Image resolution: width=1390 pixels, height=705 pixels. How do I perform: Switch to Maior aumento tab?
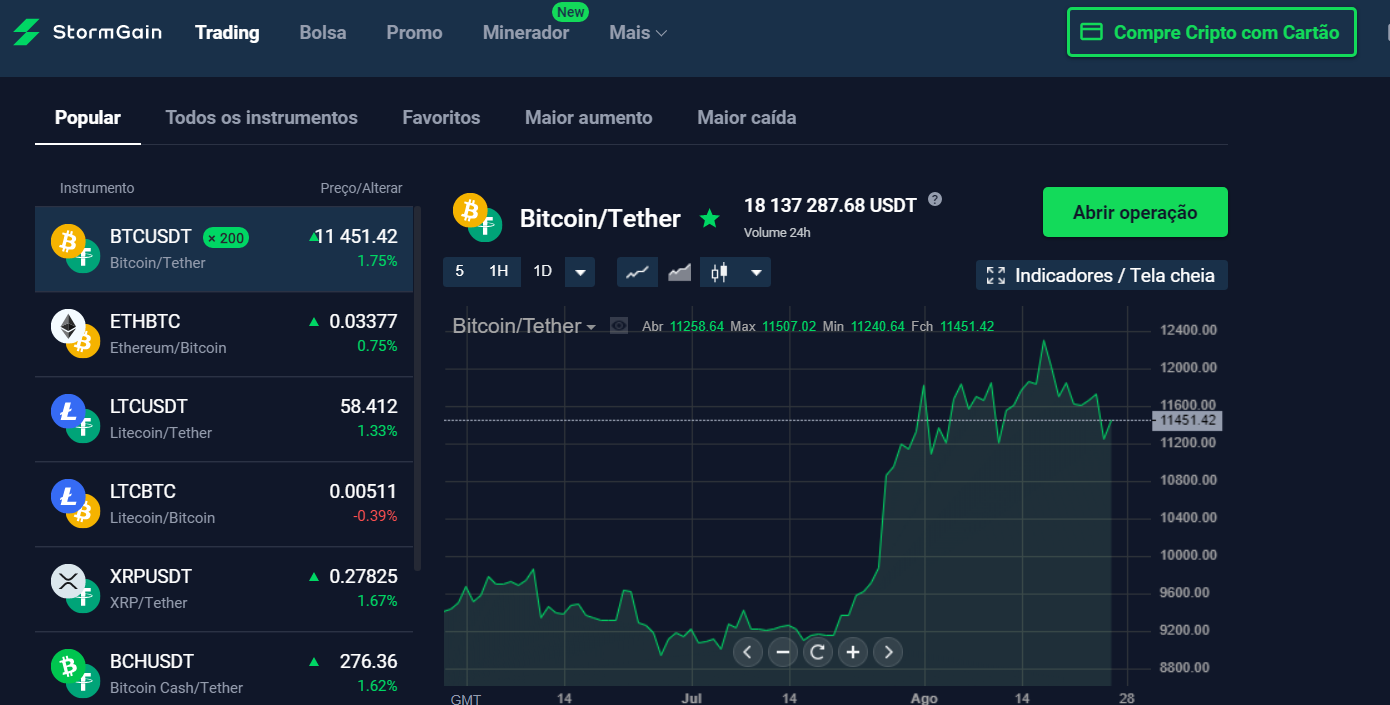click(x=589, y=118)
